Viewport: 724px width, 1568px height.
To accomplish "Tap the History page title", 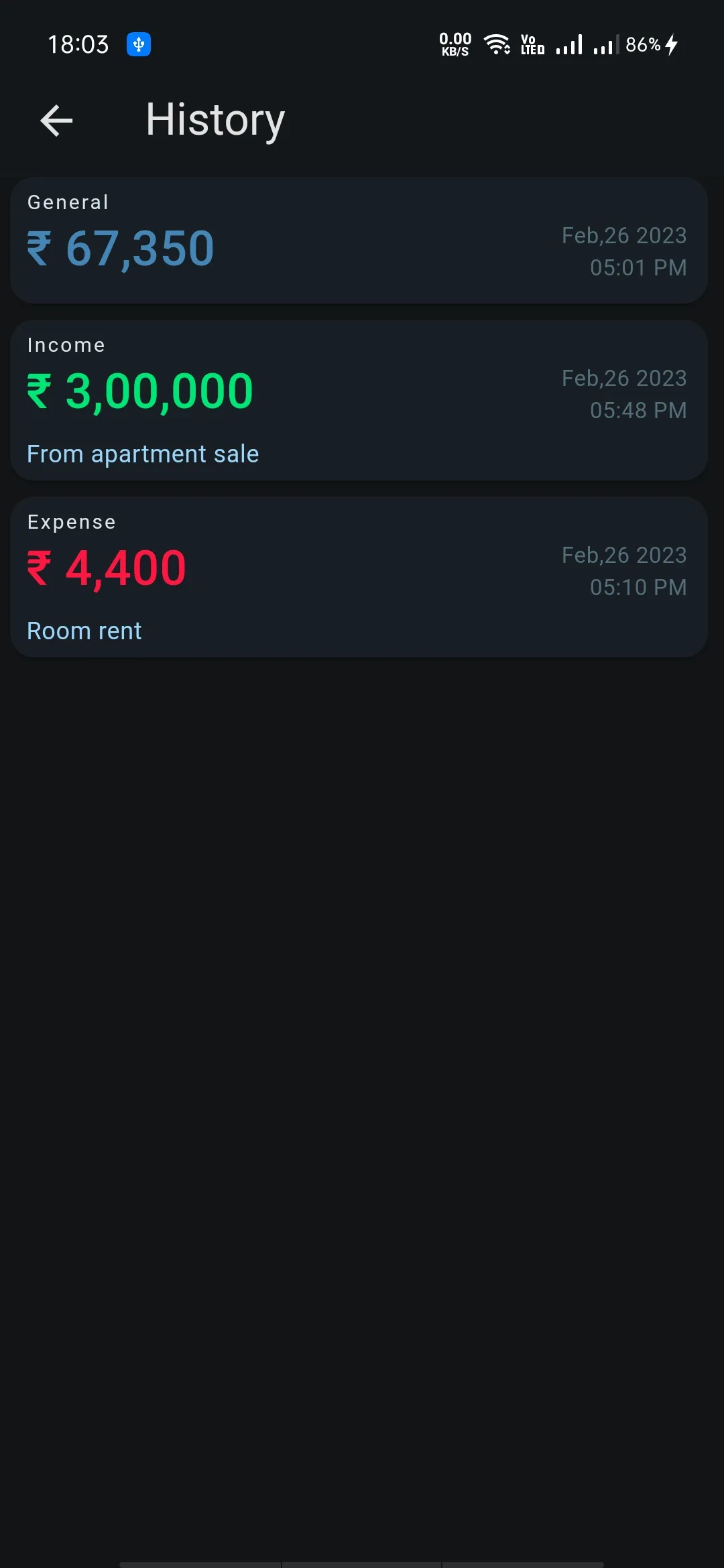I will (x=215, y=121).
